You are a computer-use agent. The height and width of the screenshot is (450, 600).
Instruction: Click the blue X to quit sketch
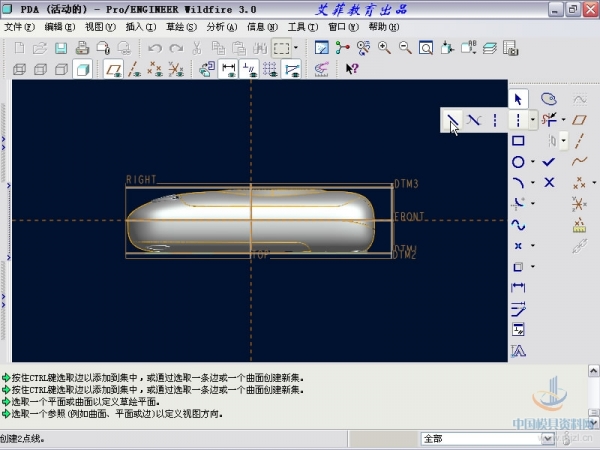[x=549, y=182]
